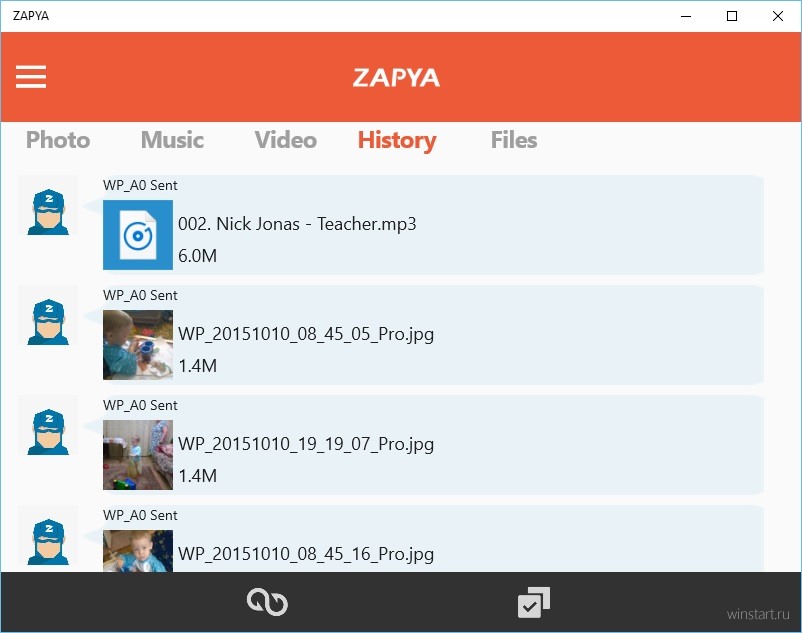Screen dimensions: 802x633
Task: Click 1.4M size under 19_19_07 photo
Action: (197, 476)
